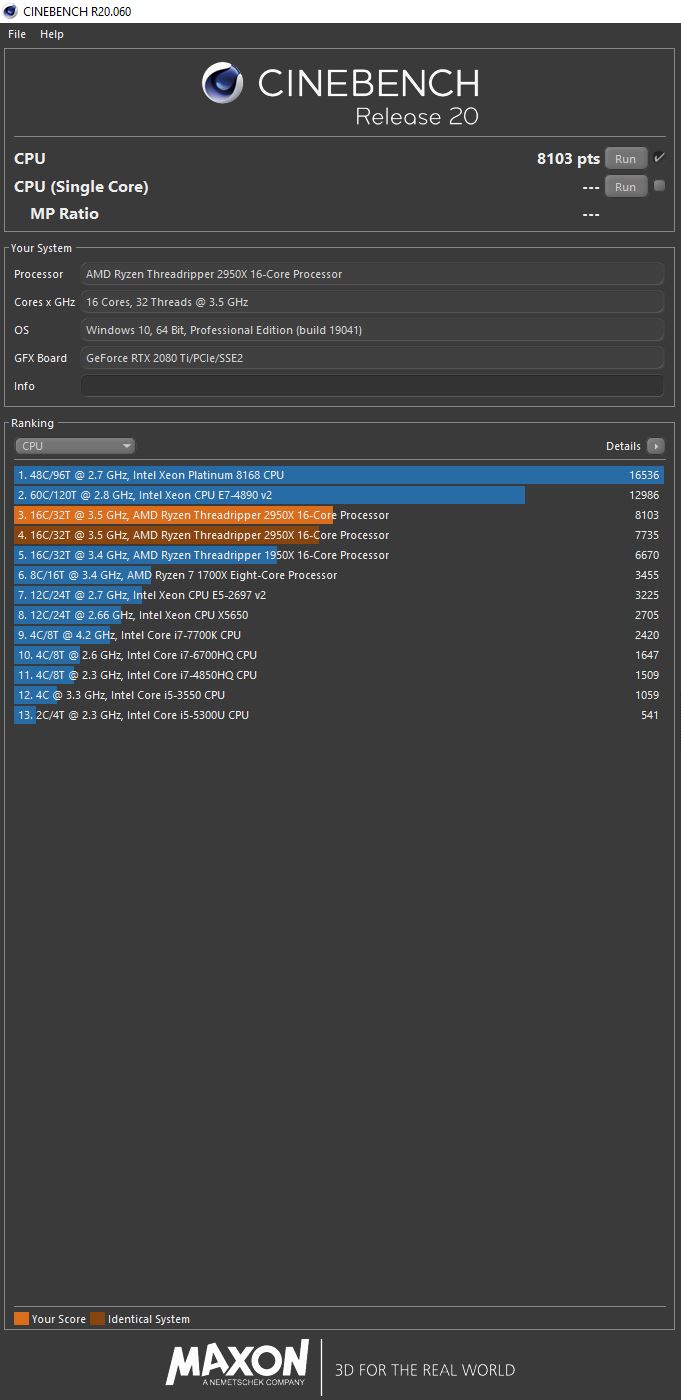The height and width of the screenshot is (1400, 681).
Task: Select Intel Xeon Platinum 8168 ranking row
Action: [339, 475]
